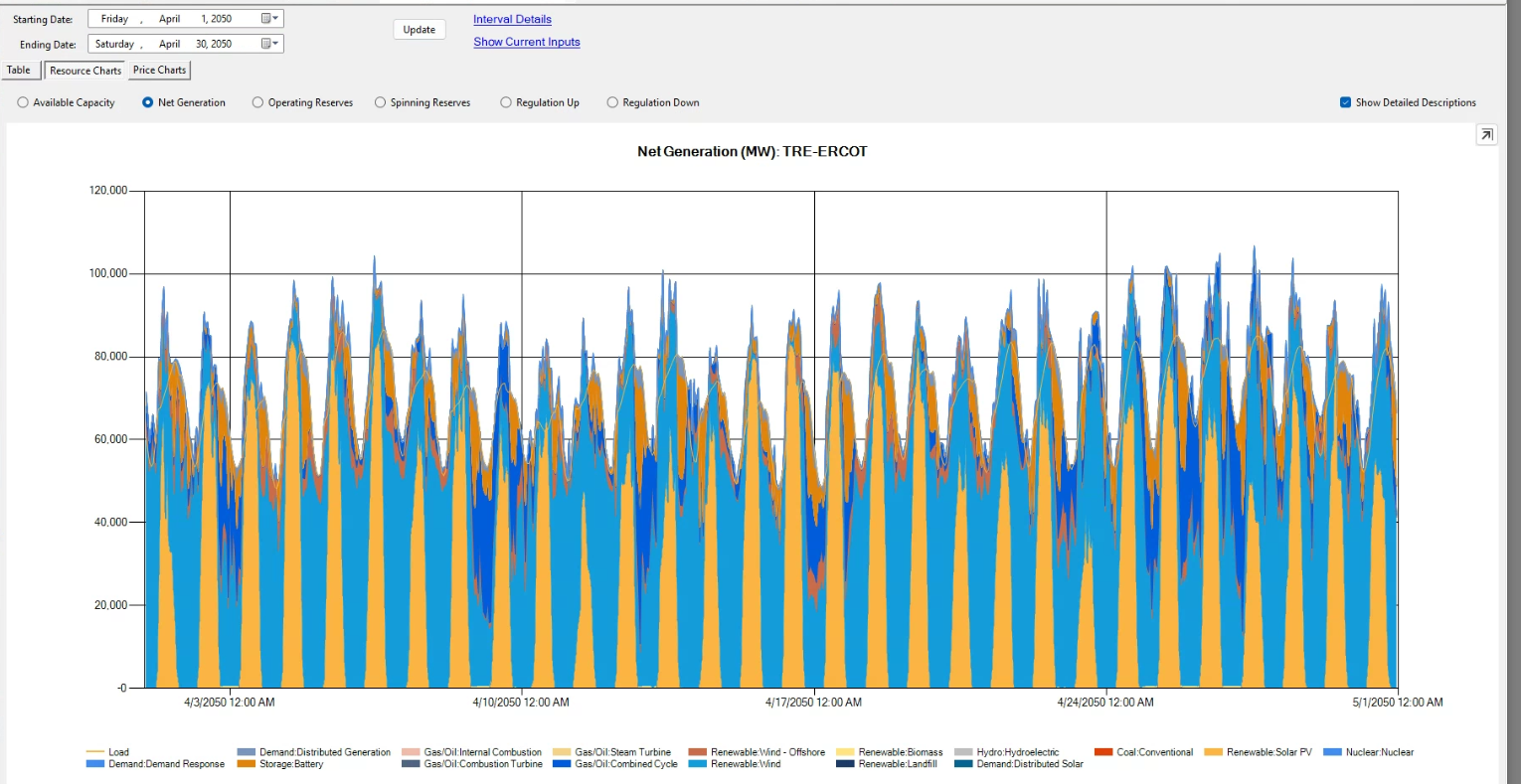This screenshot has height=784, width=1521.
Task: Click the 60,000 y-axis value
Action: pos(111,439)
